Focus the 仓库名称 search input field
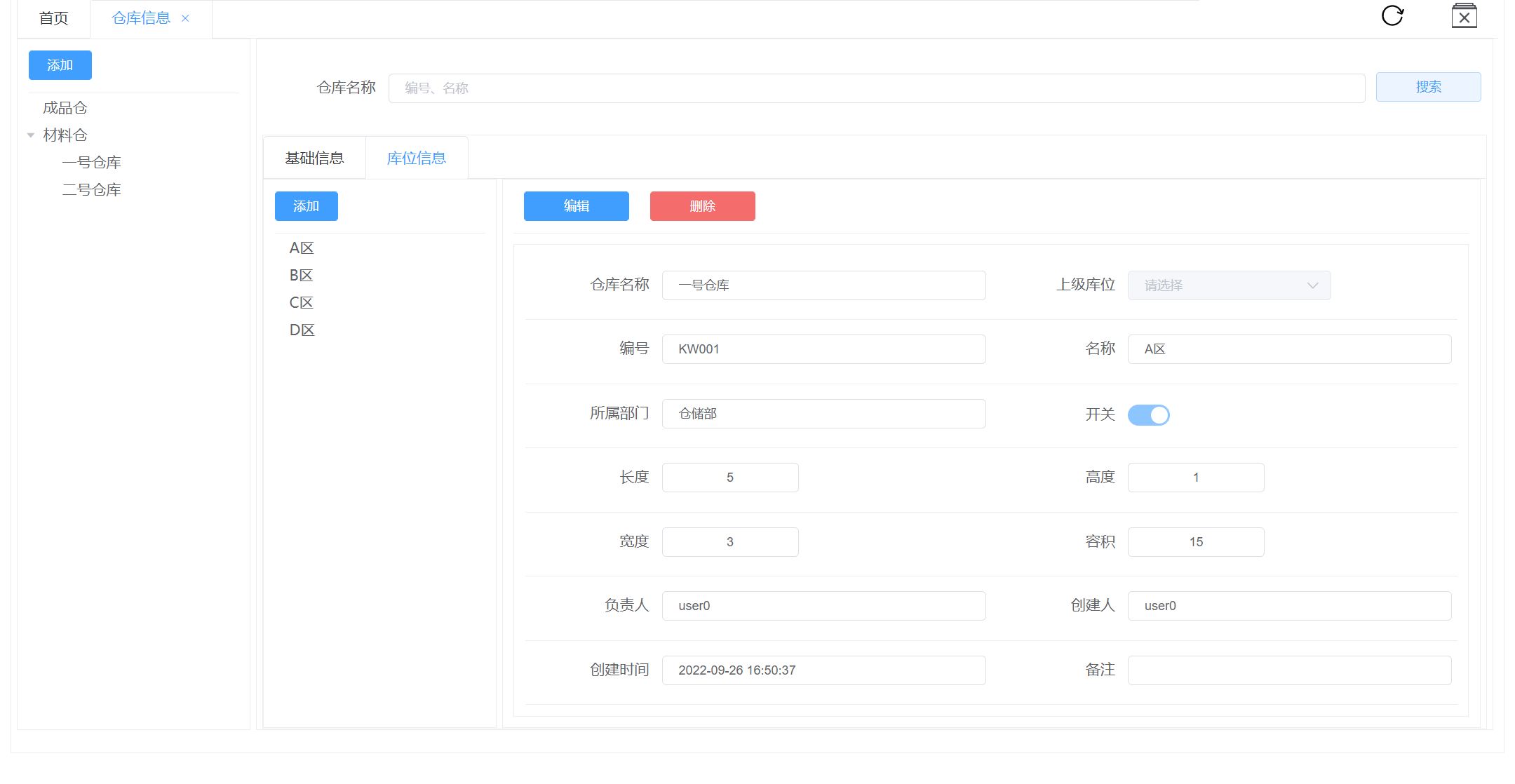1515x784 pixels. tap(877, 88)
